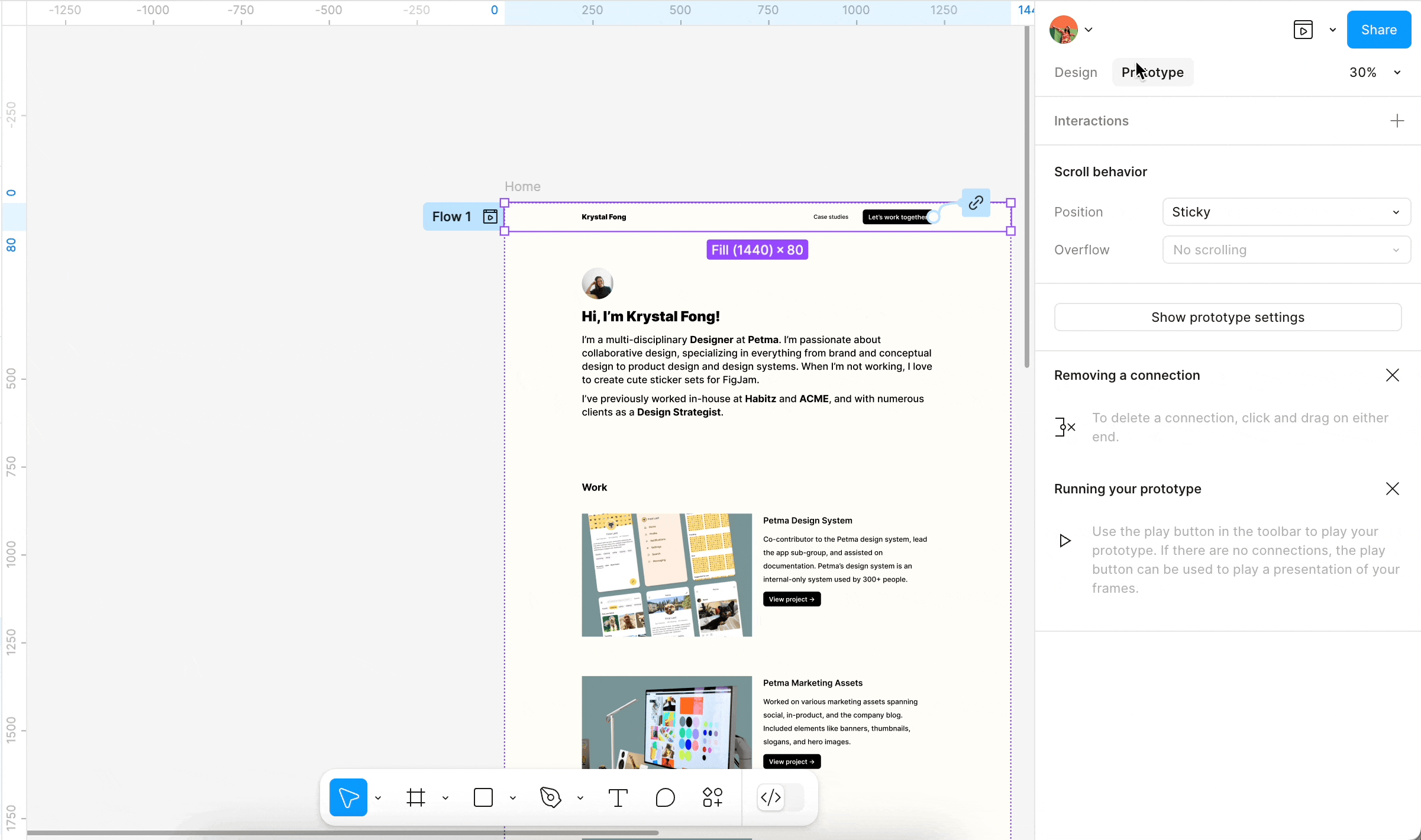Image resolution: width=1421 pixels, height=840 pixels.
Task: Select the Move tool in toolbar
Action: tap(348, 797)
